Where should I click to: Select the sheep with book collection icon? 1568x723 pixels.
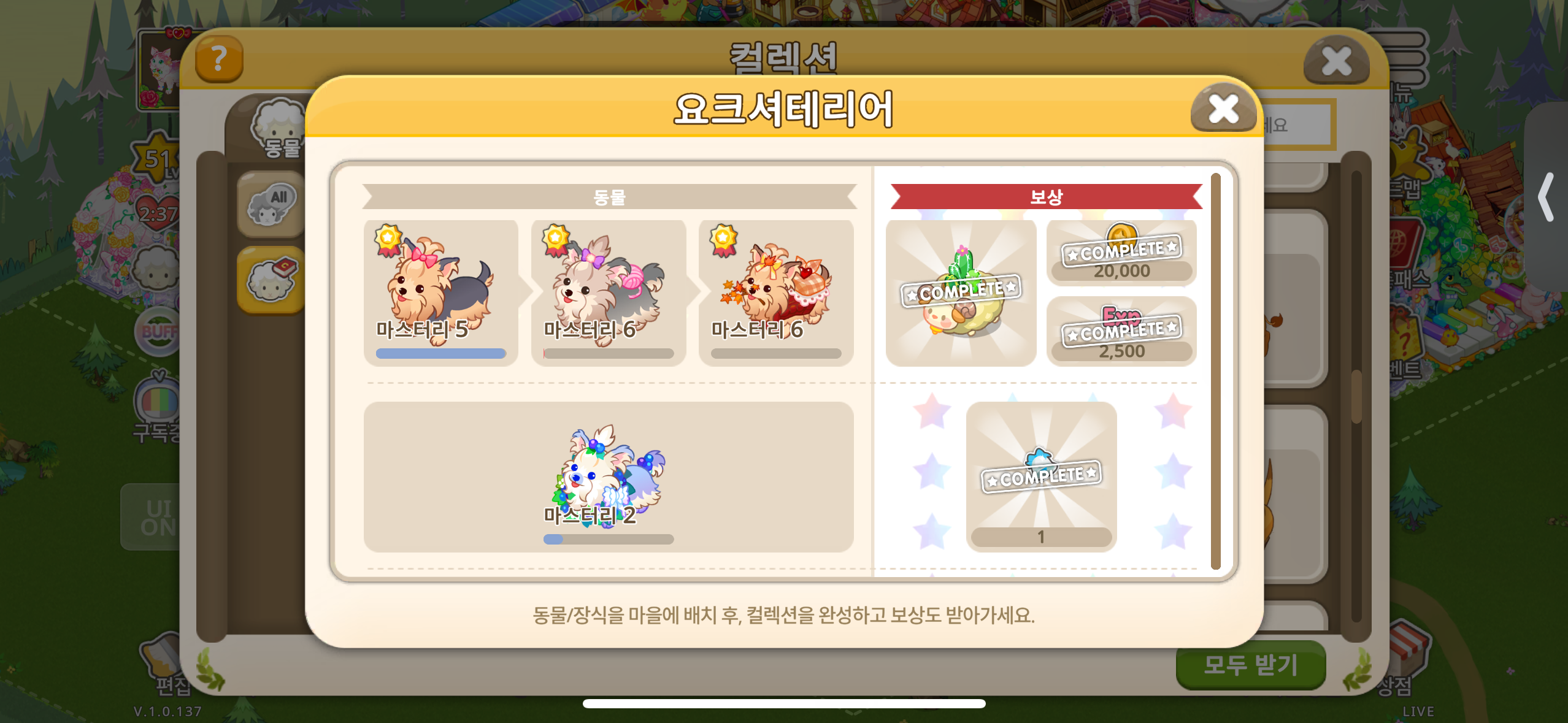pyautogui.click(x=271, y=281)
